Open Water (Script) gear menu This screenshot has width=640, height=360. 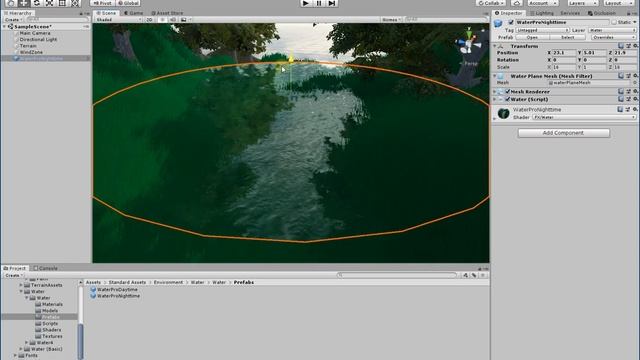click(635, 99)
